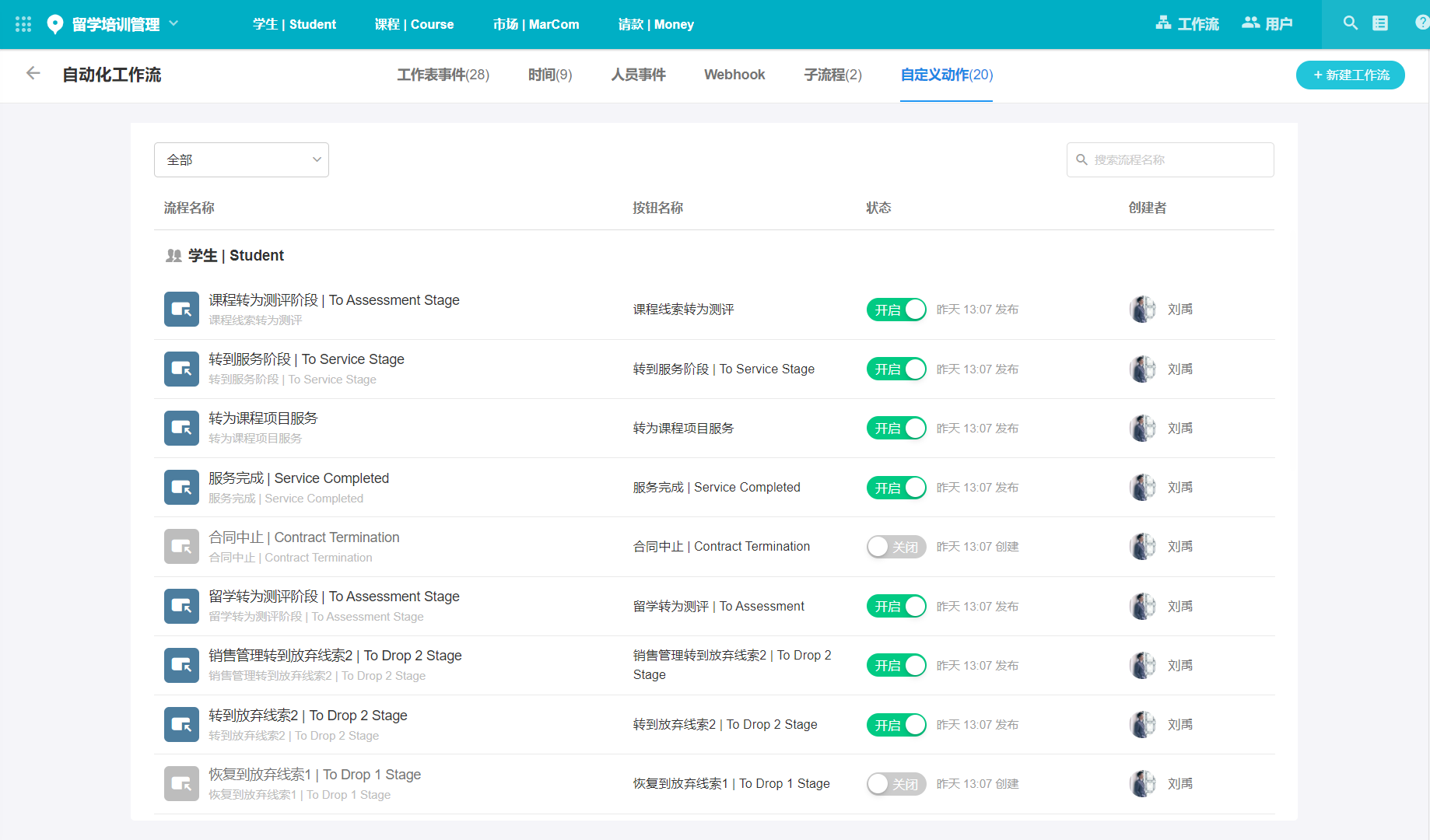1430x840 pixels.
Task: Switch to the 工作表事件(28) tab
Action: point(443,75)
